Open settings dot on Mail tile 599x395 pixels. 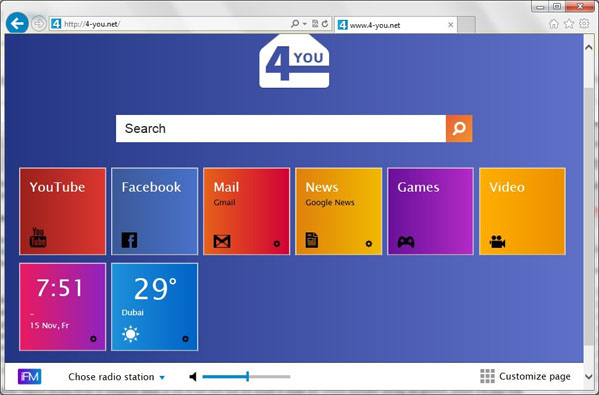coord(277,244)
